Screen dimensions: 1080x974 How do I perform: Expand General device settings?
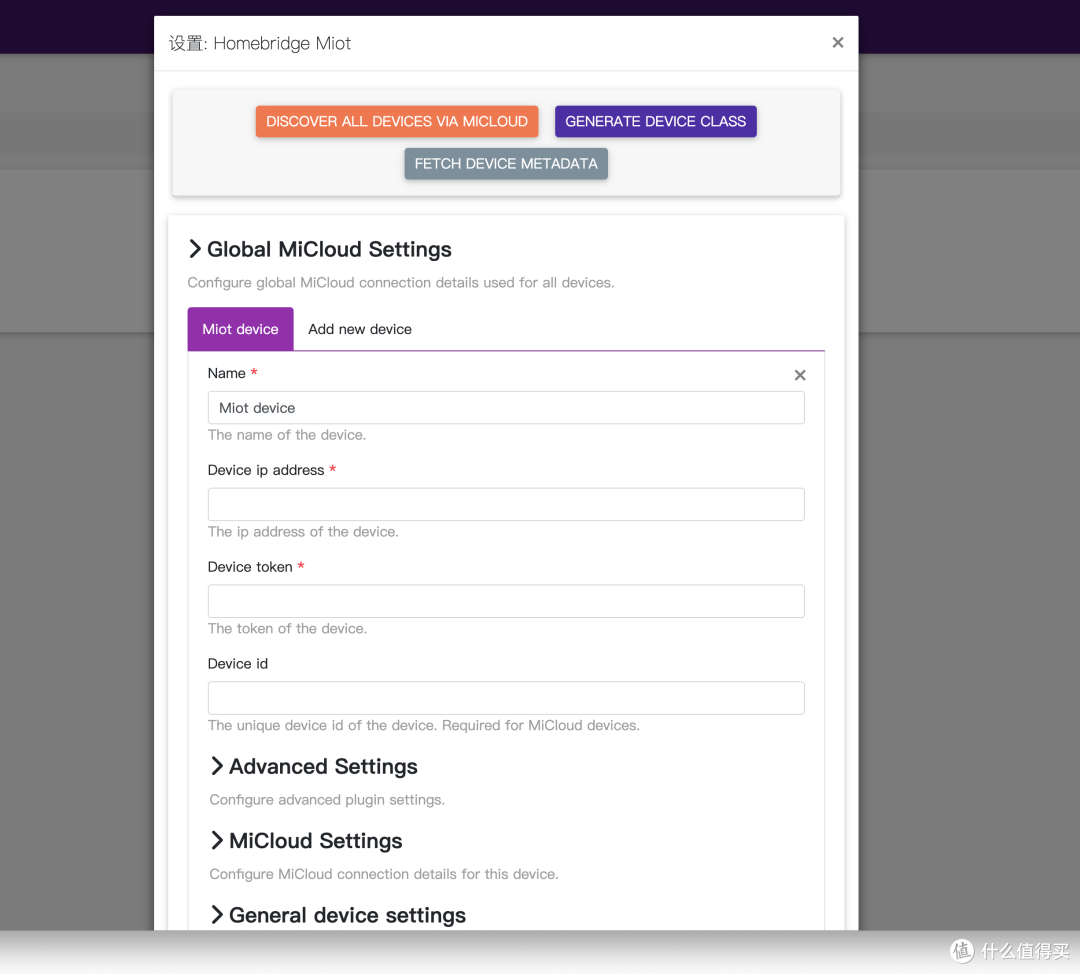(x=338, y=915)
